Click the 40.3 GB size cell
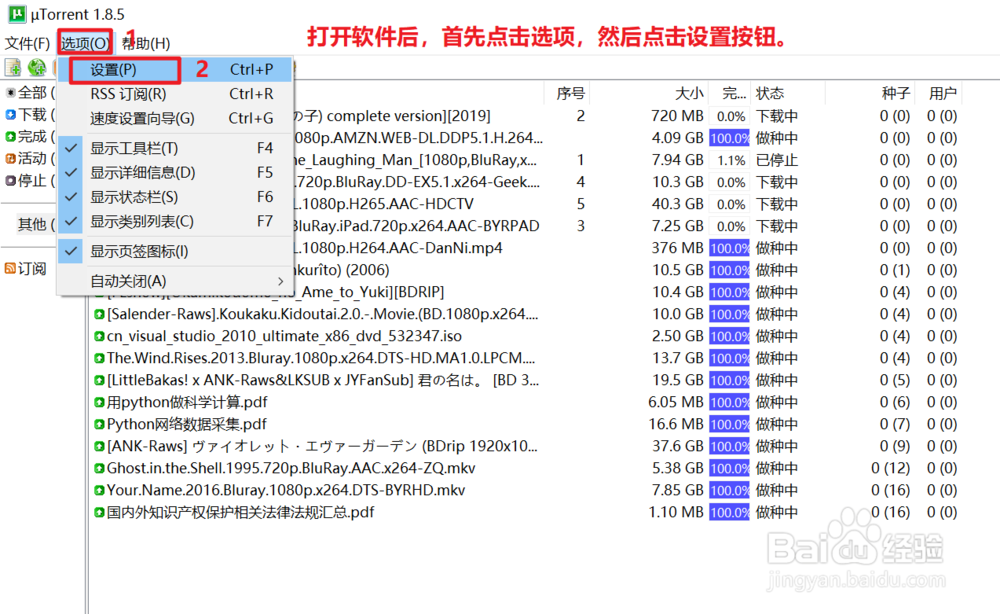This screenshot has width=1000, height=614. [677, 204]
